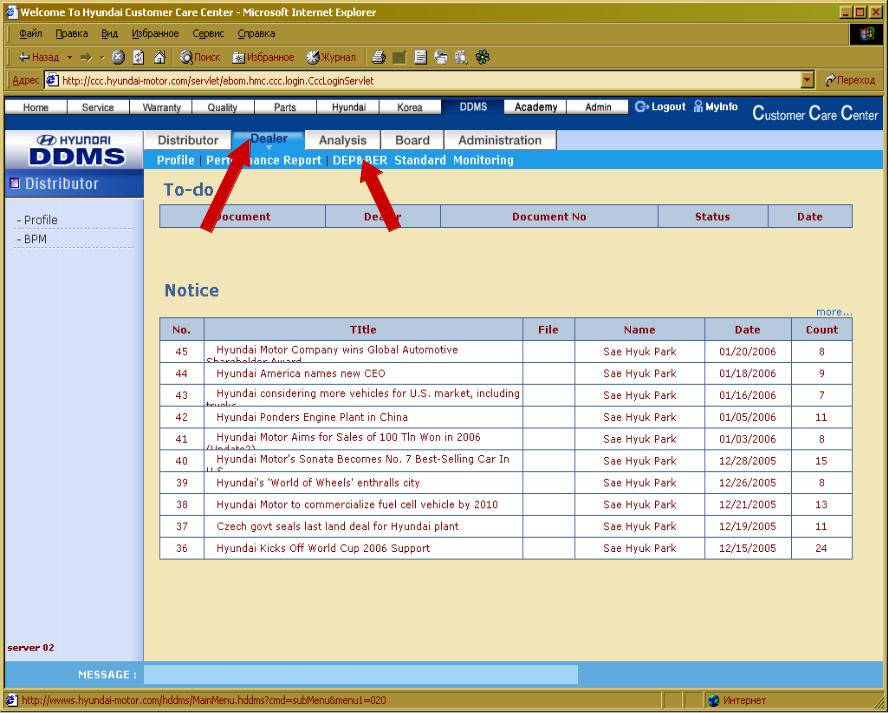Image resolution: width=888 pixels, height=713 pixels.
Task: Click the Интернет zone indicator in status bar
Action: [x=736, y=701]
